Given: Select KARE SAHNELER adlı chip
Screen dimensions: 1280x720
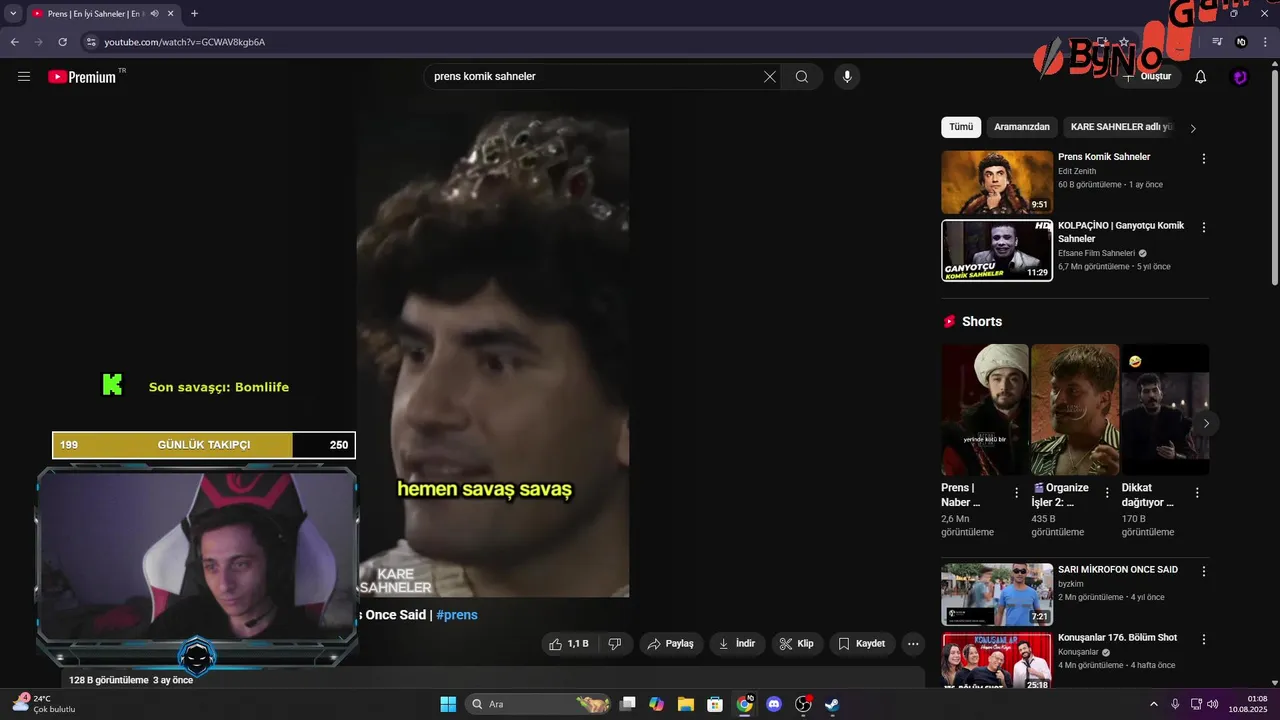Looking at the screenshot, I should coord(1120,127).
